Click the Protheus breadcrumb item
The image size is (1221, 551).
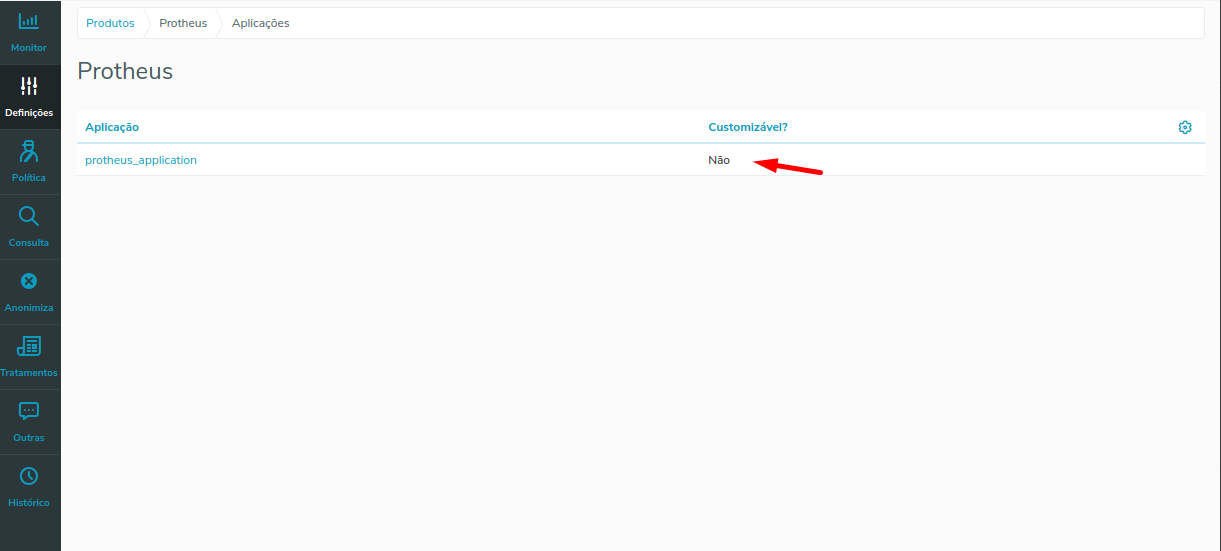coord(183,23)
